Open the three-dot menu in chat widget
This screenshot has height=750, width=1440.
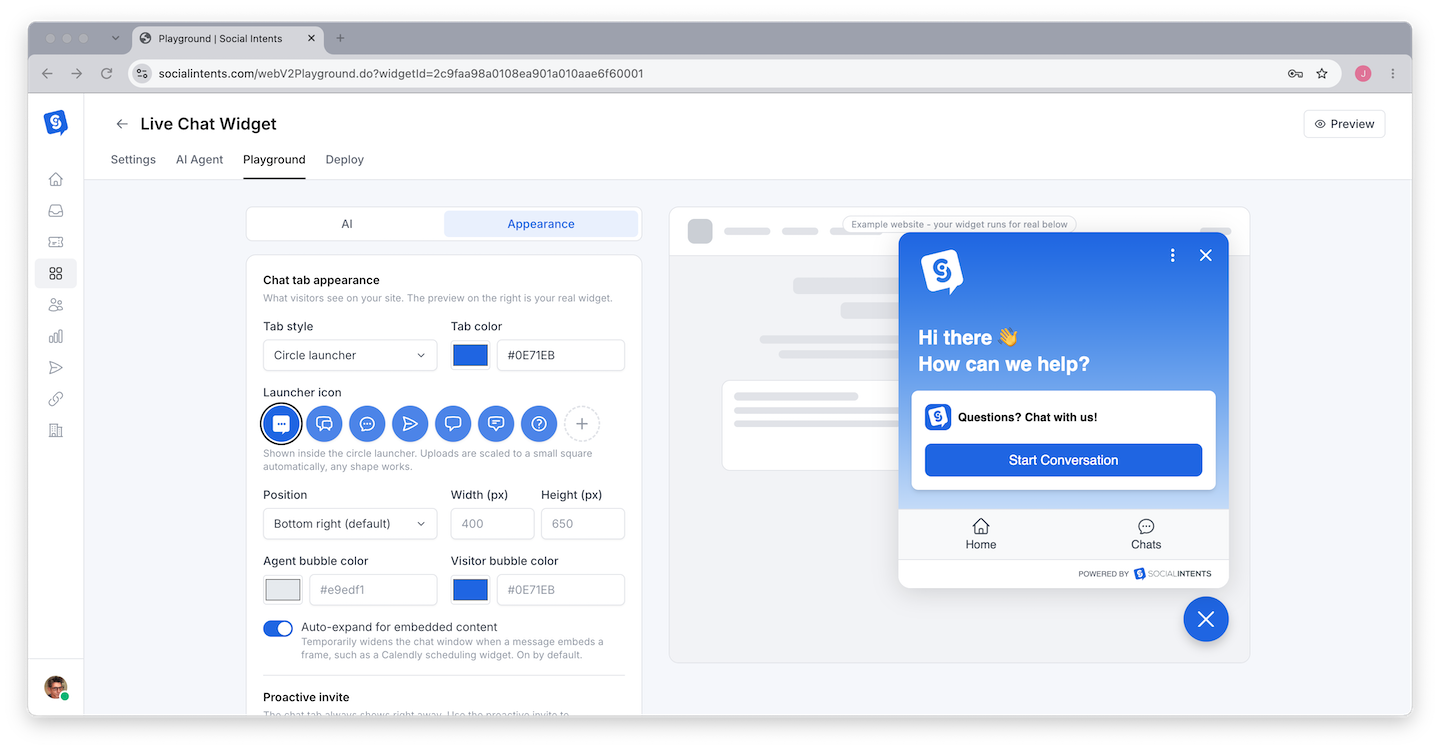1173,255
